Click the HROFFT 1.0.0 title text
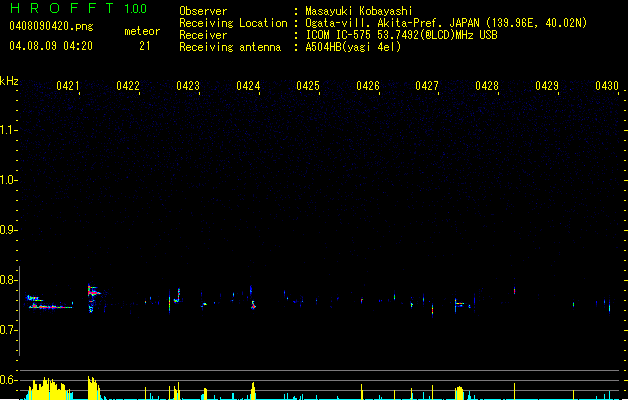Screen dimensions: 629x400 79,8
